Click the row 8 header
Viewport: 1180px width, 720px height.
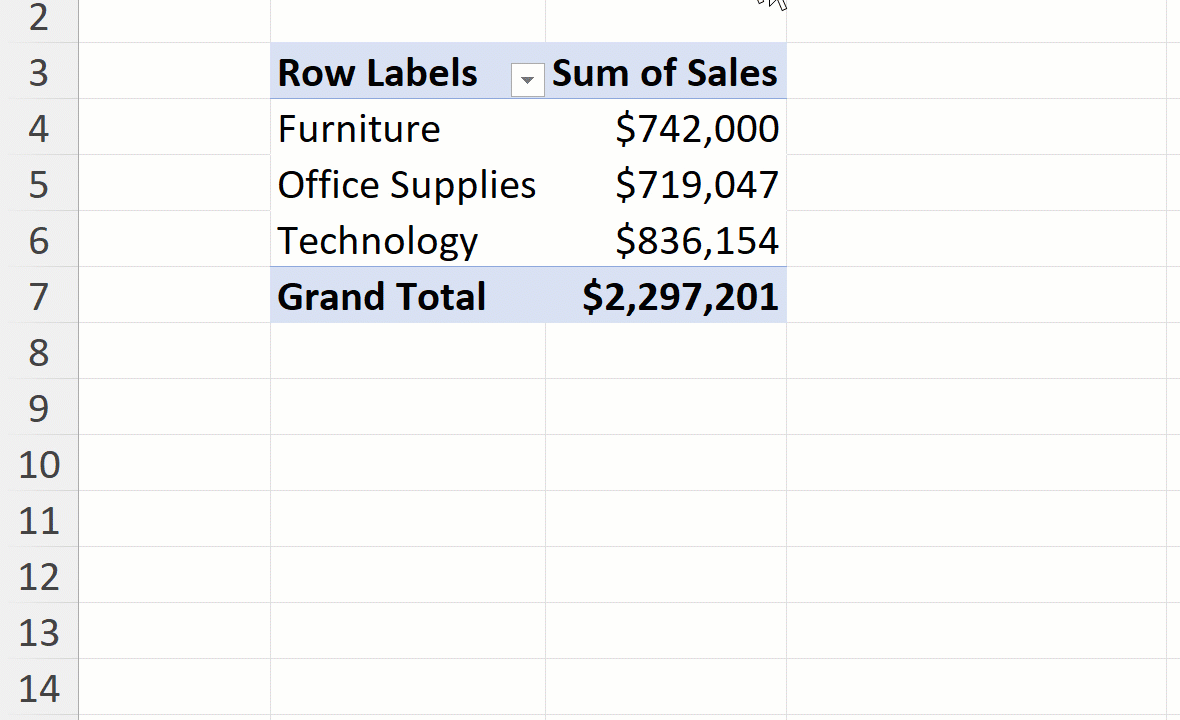(x=39, y=353)
